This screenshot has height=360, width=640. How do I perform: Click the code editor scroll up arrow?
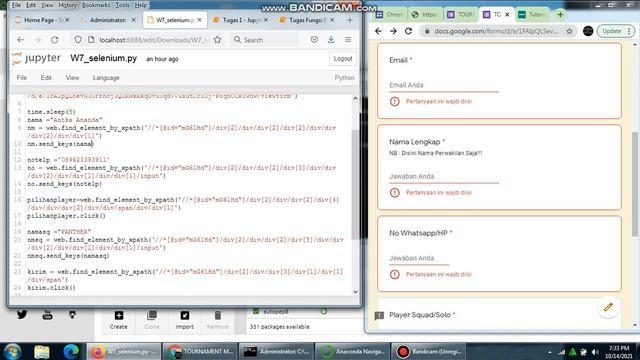[355, 98]
